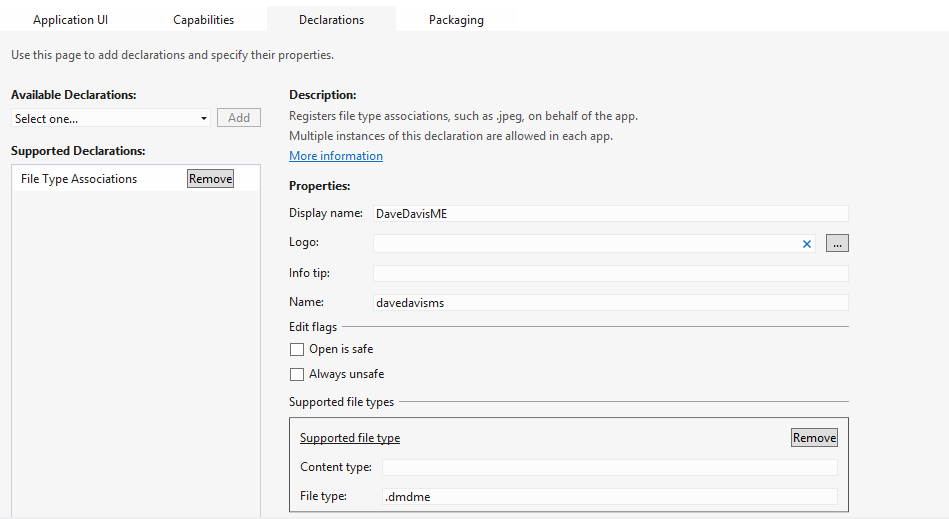Go to the Packaging tab
This screenshot has width=949, height=519.
456,20
